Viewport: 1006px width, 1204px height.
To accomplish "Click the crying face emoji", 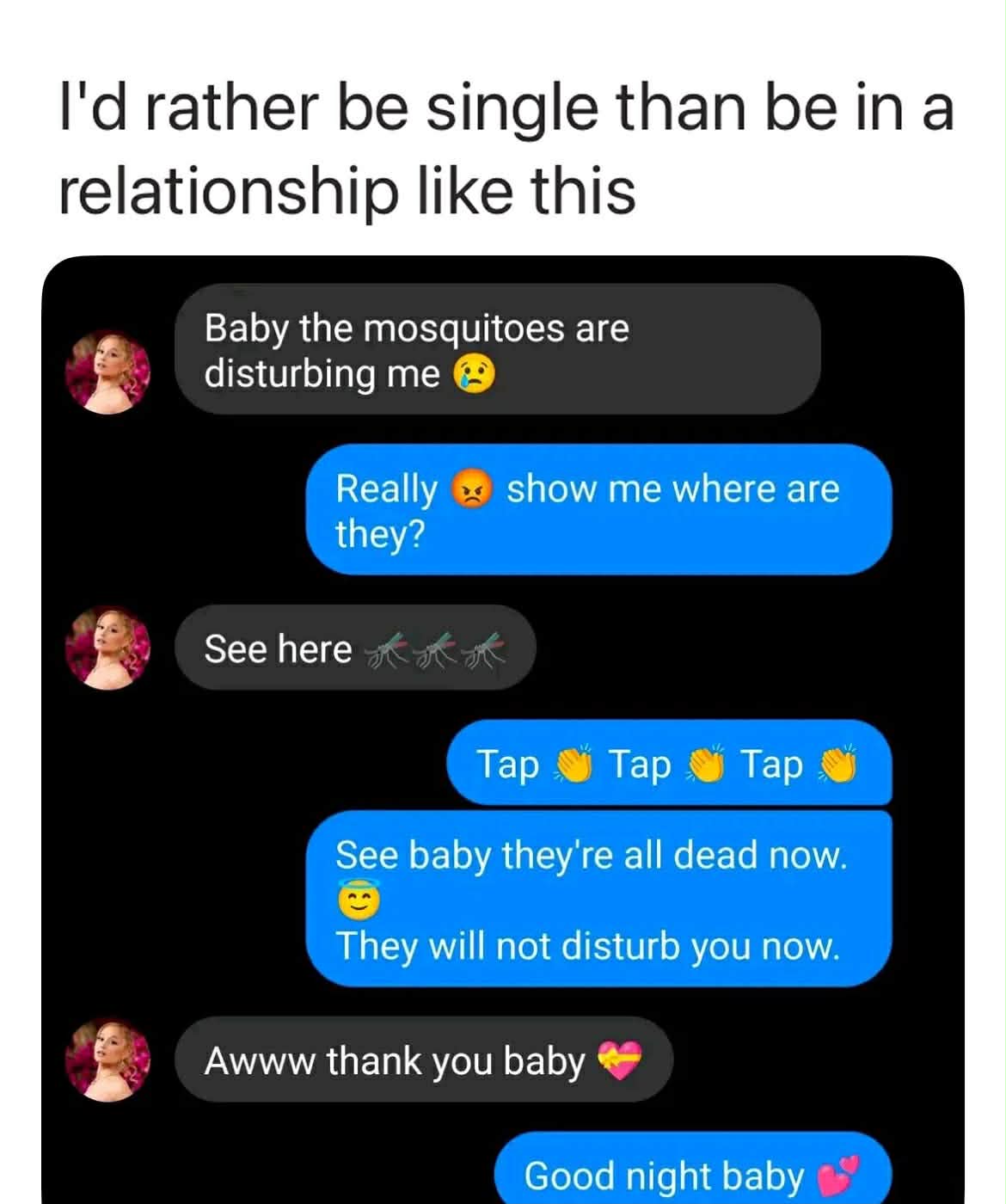I will (x=474, y=375).
